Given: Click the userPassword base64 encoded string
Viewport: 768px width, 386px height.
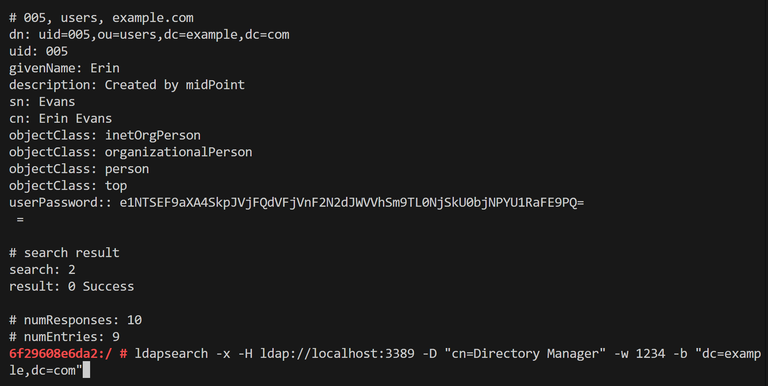Looking at the screenshot, I should pyautogui.click(x=352, y=202).
